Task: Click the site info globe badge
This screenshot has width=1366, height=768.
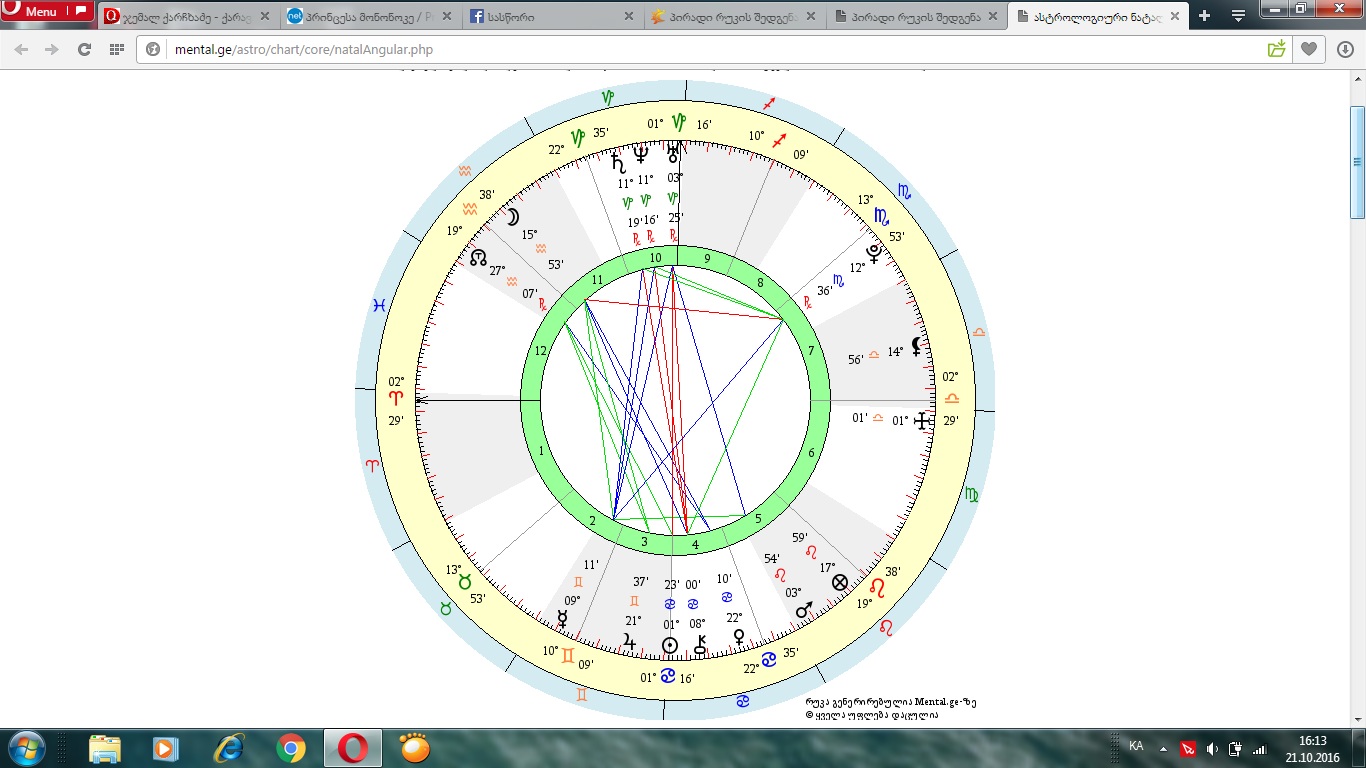Action: click(153, 50)
